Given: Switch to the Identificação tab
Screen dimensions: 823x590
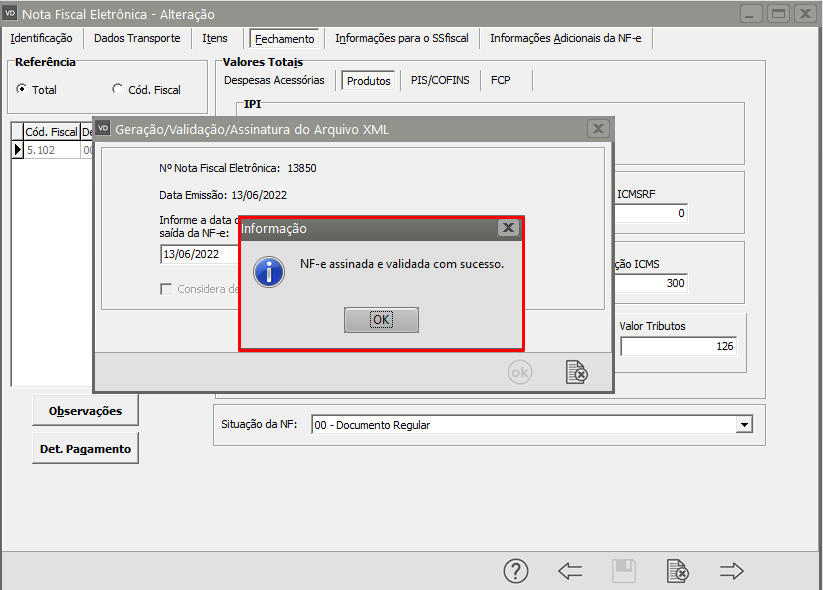Looking at the screenshot, I should point(41,38).
